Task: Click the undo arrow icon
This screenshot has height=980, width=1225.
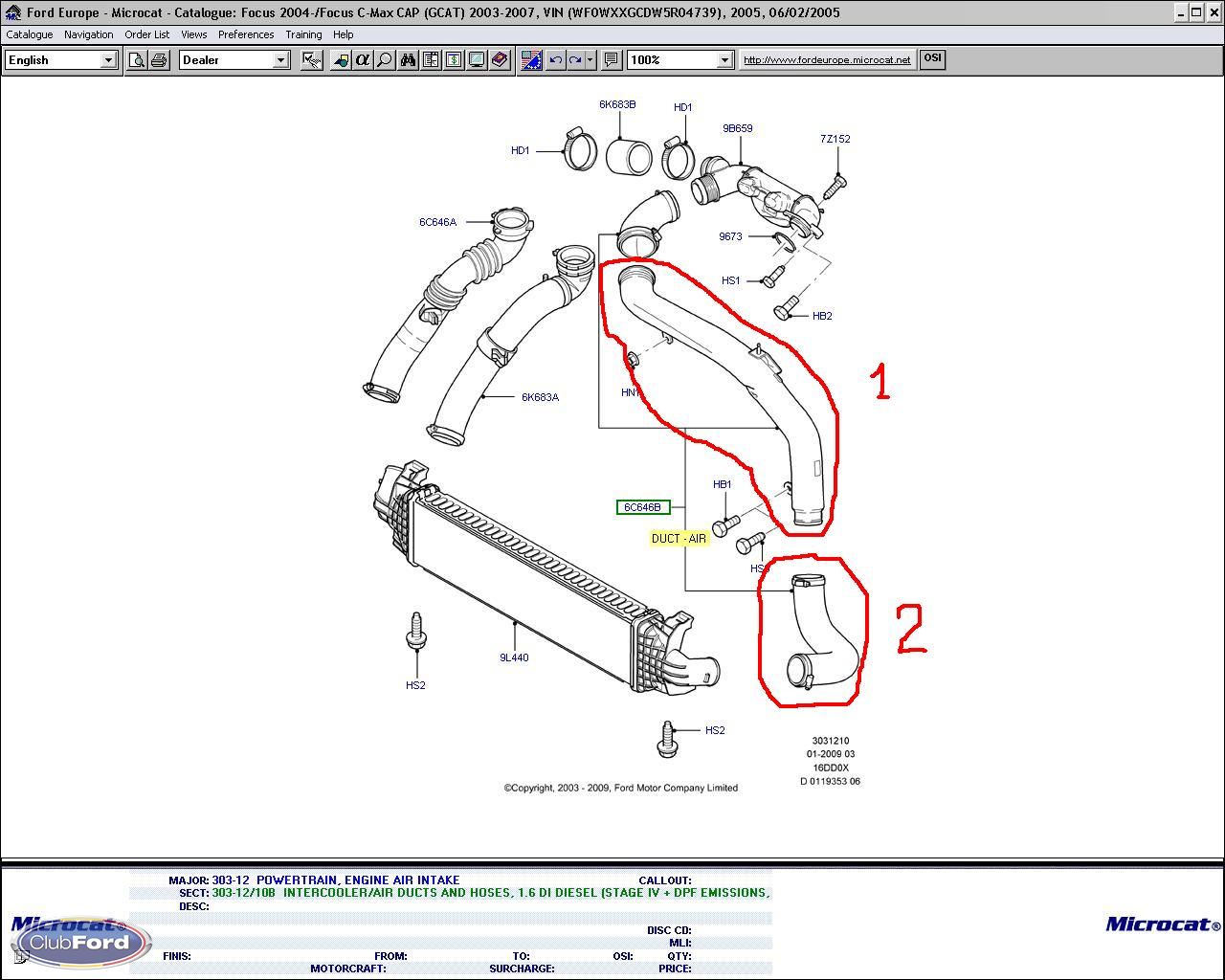Action: coord(556,59)
